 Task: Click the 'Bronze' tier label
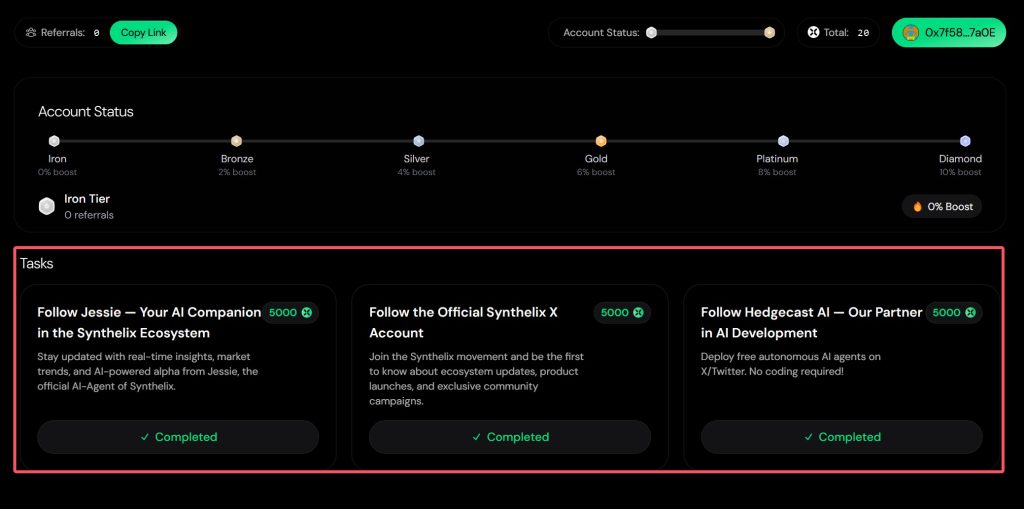[x=237, y=159]
